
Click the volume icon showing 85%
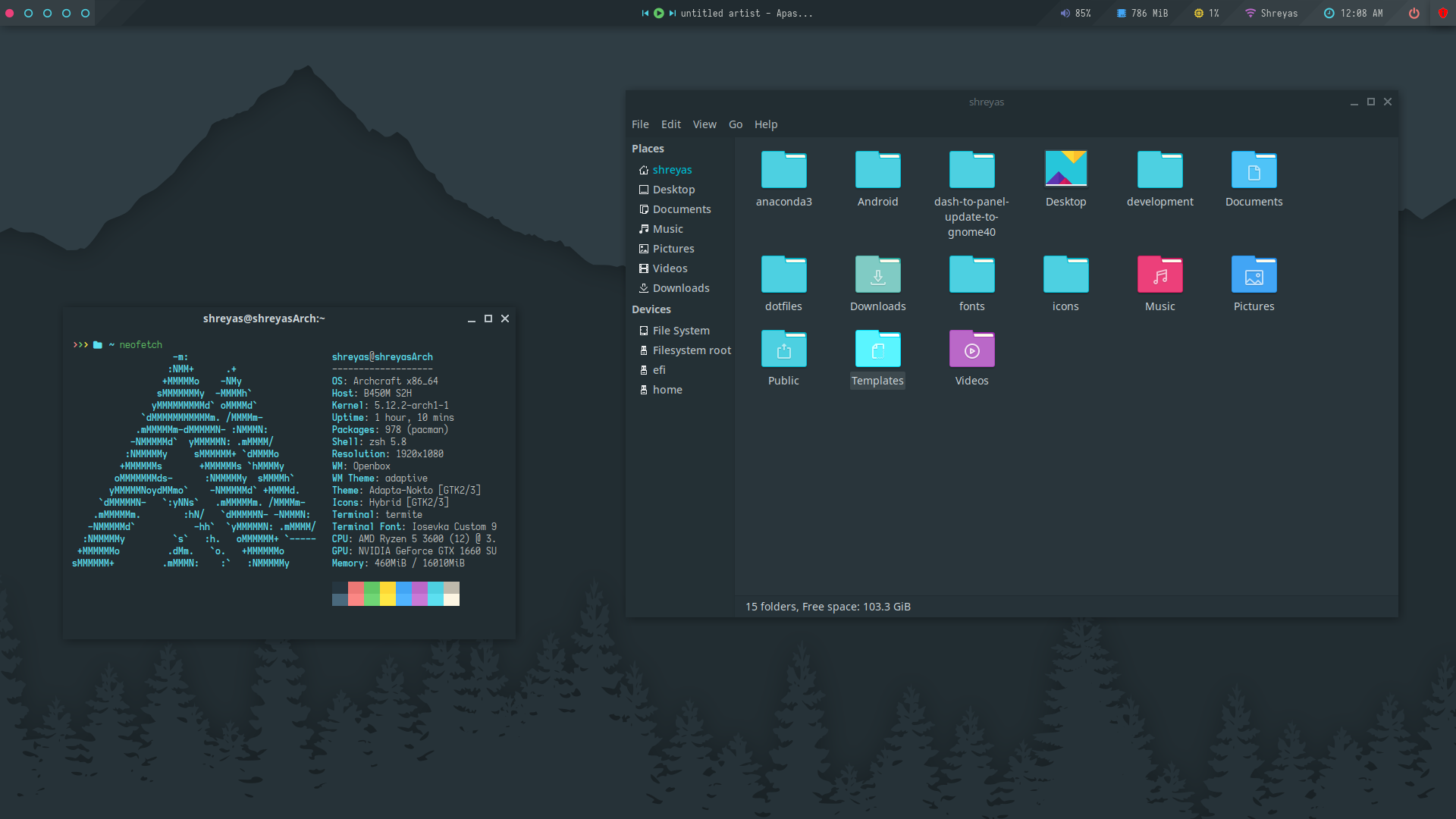point(1065,13)
